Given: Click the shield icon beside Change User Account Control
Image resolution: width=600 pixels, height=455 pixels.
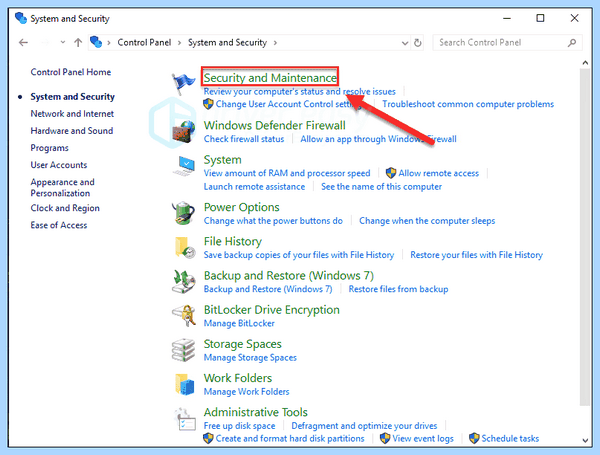Looking at the screenshot, I should coord(208,104).
